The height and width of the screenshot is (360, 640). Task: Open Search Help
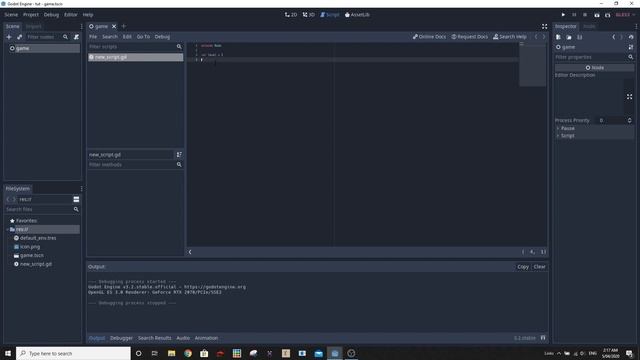click(510, 37)
